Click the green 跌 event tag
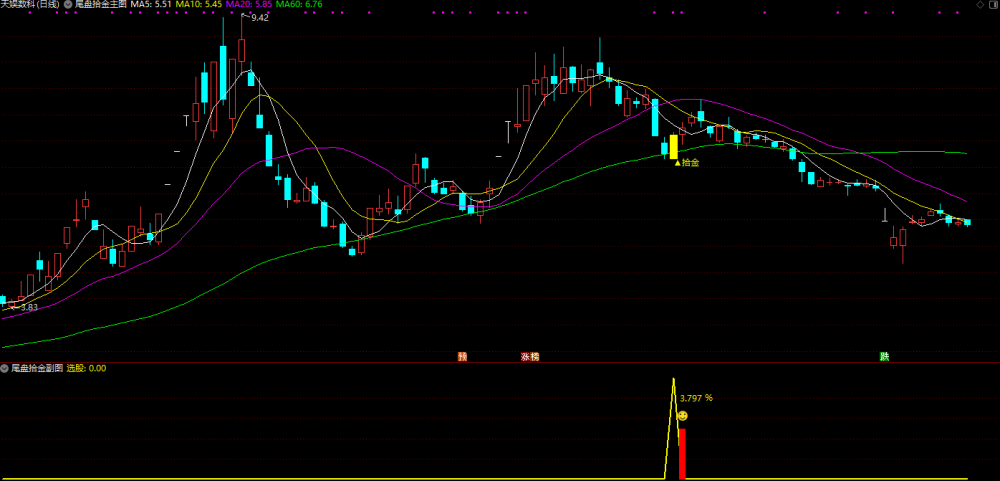The height and width of the screenshot is (481, 1000). pos(885,357)
